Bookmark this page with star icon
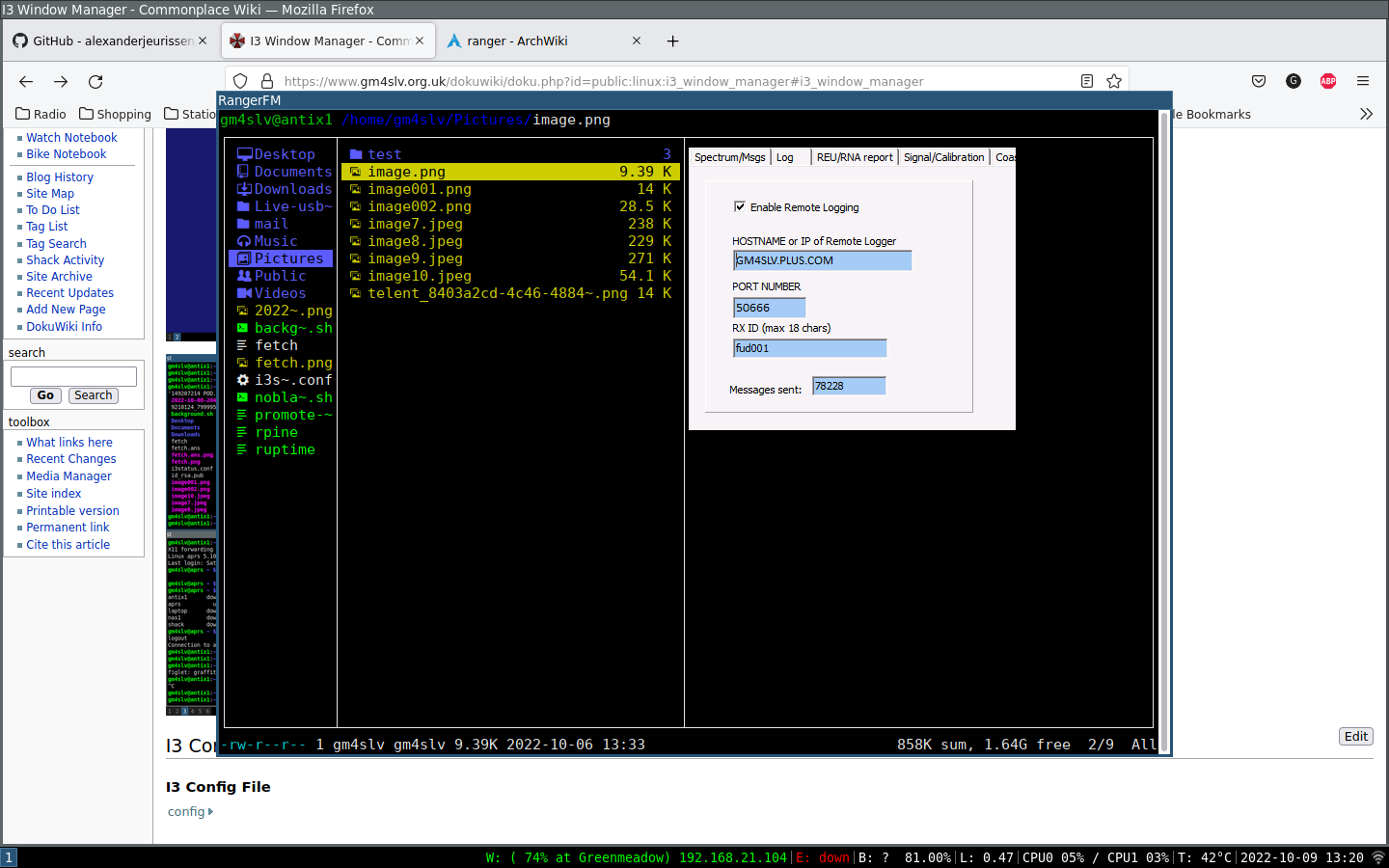 click(1114, 81)
